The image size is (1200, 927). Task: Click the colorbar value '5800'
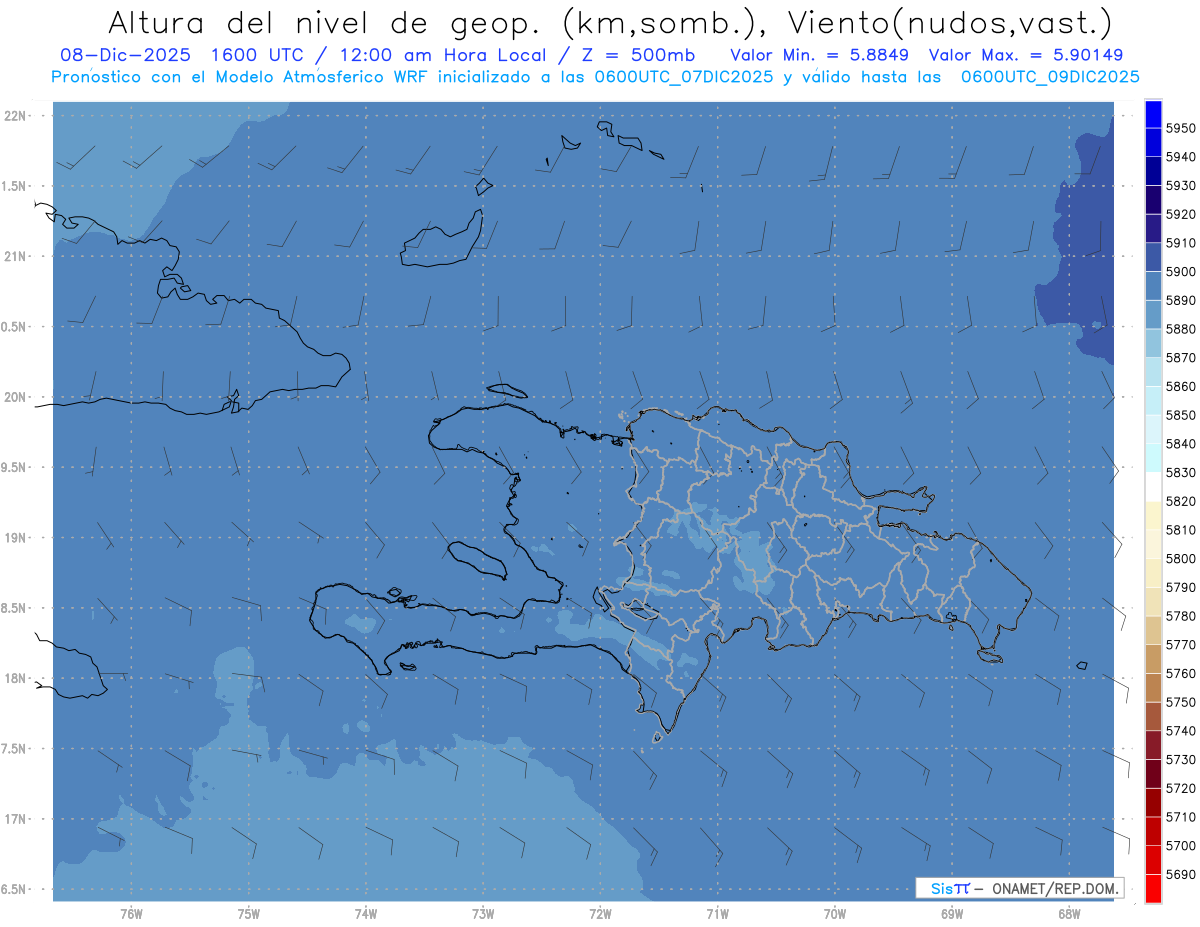[x=1180, y=558]
